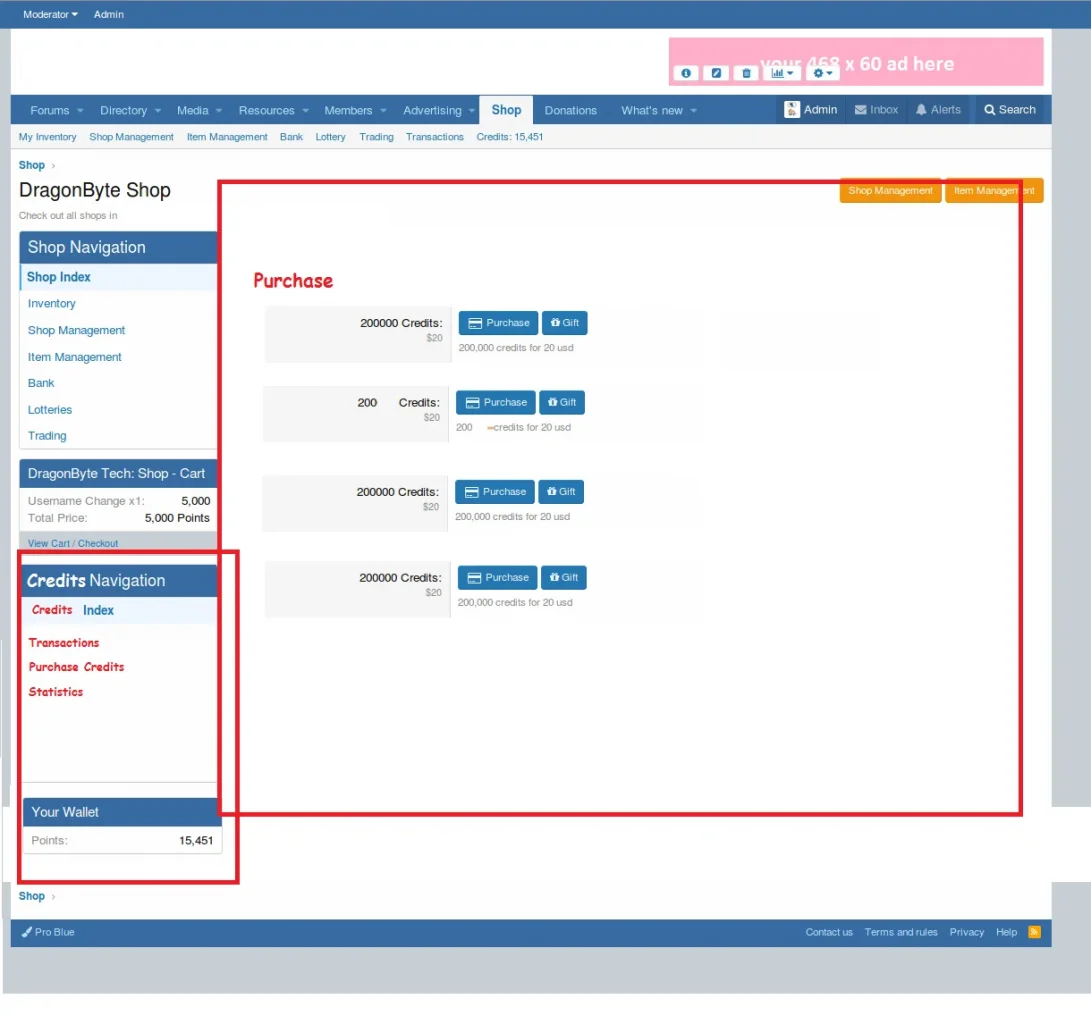Open the Donations tab

coord(571,111)
